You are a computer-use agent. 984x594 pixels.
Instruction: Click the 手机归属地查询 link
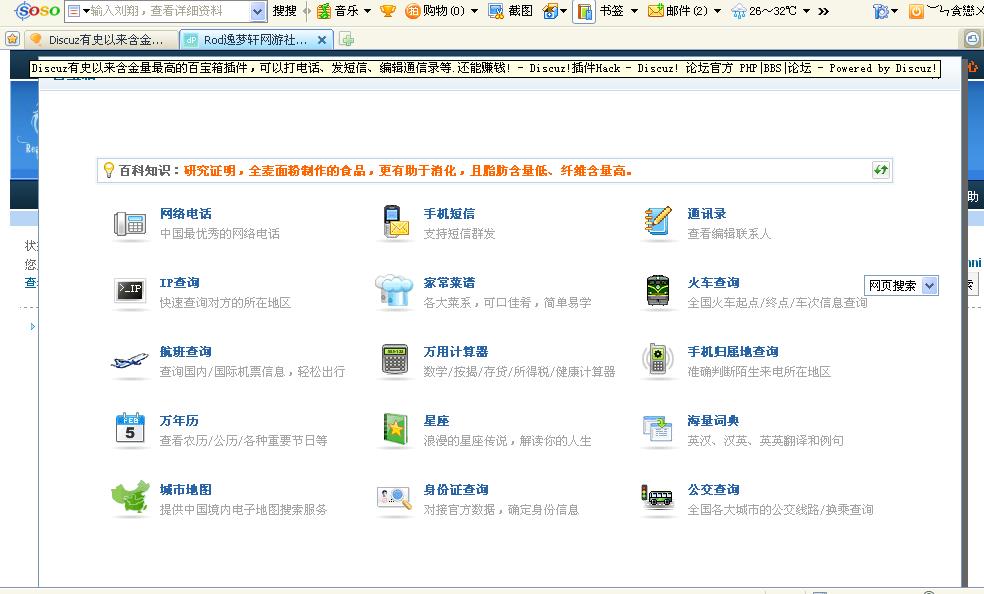click(733, 352)
